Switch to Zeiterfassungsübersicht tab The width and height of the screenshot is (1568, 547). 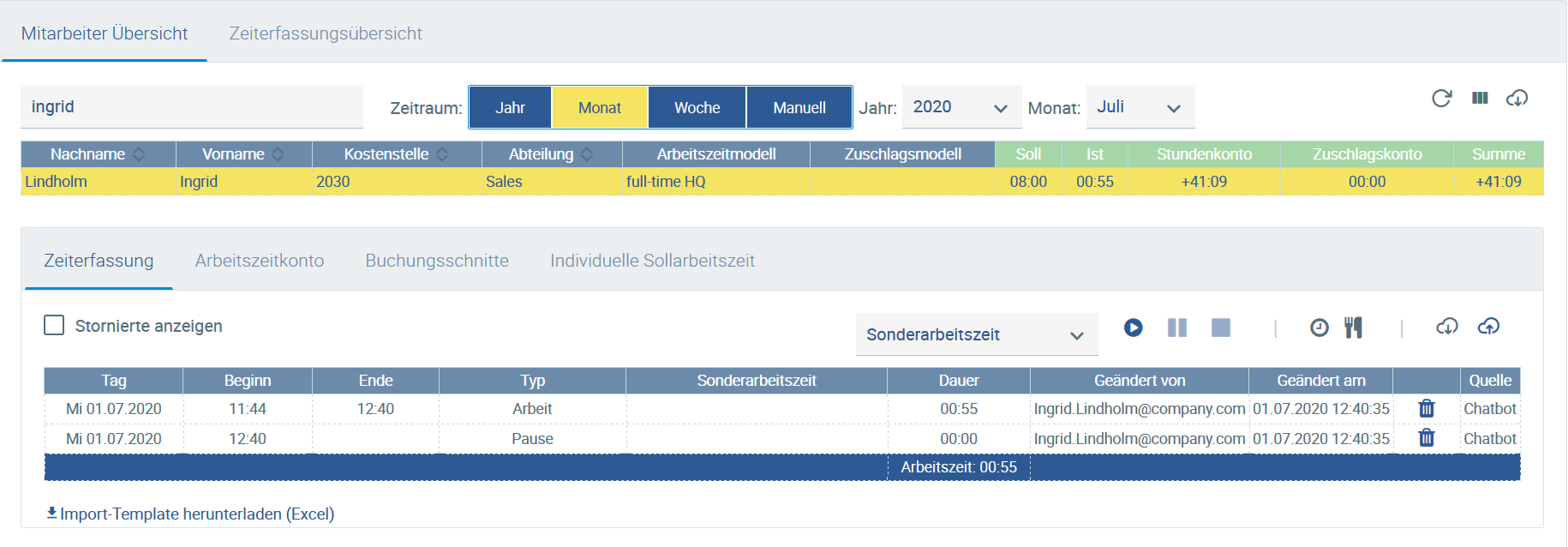click(x=326, y=33)
